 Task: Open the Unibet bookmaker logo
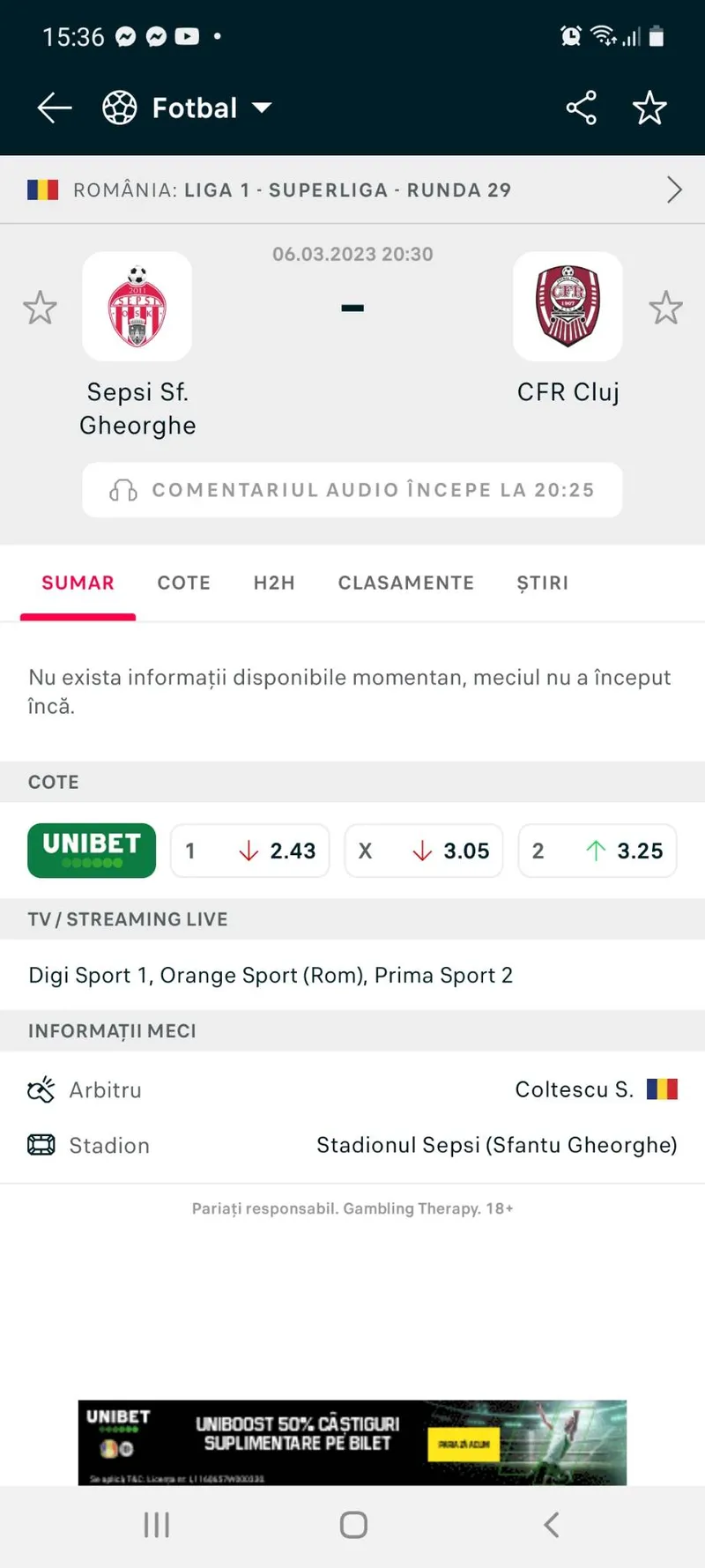92,851
